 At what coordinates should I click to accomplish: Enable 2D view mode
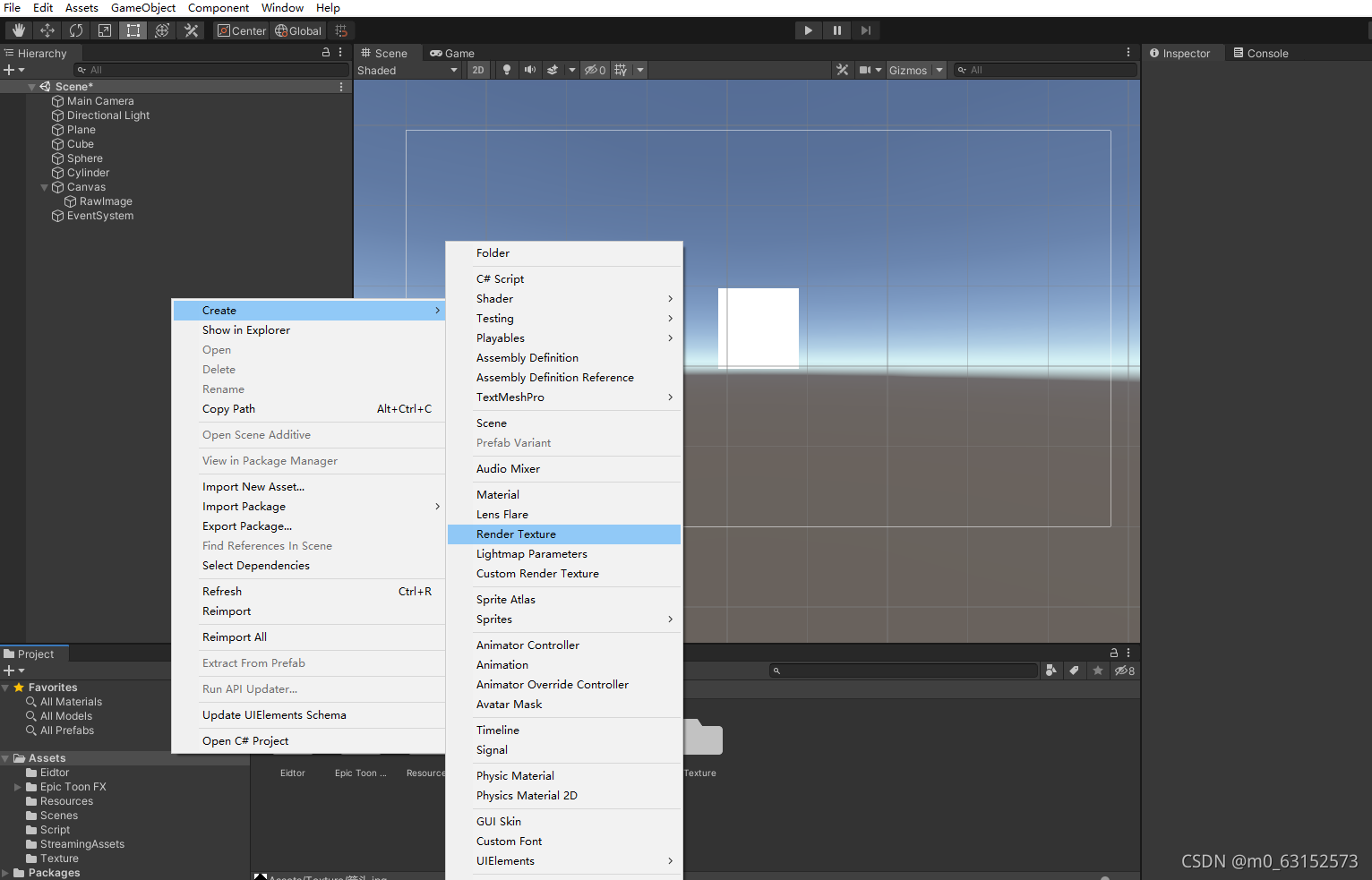point(478,70)
